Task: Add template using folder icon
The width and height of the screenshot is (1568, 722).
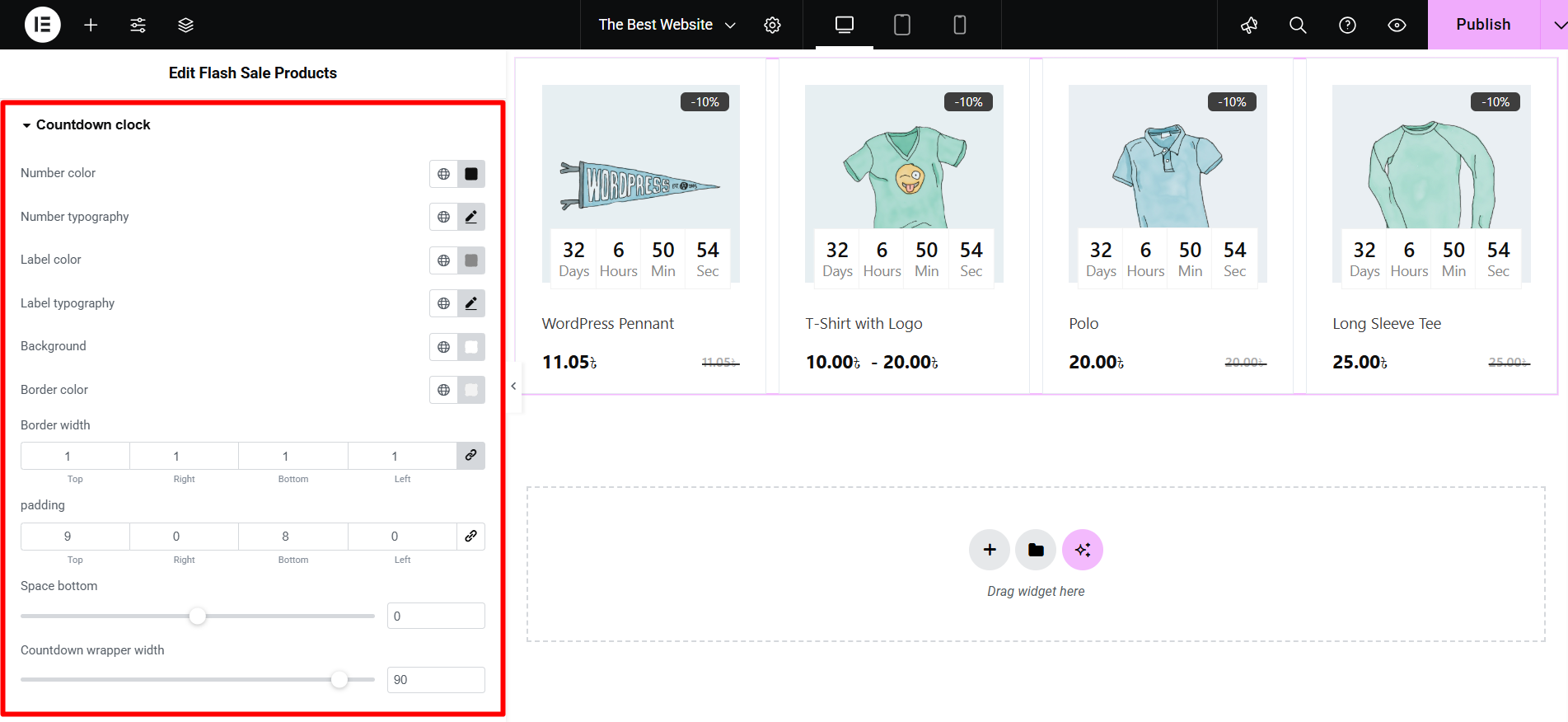Action: point(1036,550)
